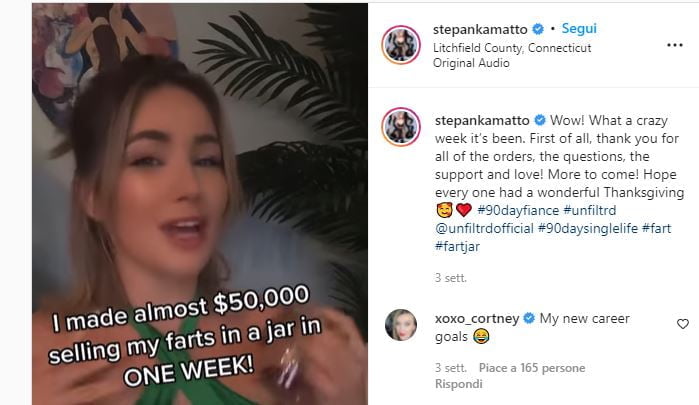This screenshot has width=699, height=405.
Task: Visit the @unfiltrdofficial mention
Action: [x=484, y=228]
